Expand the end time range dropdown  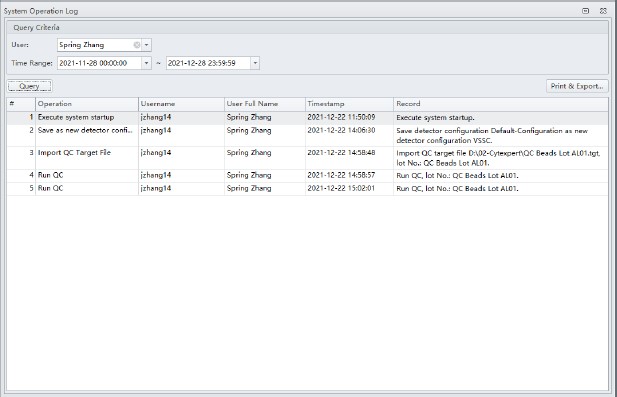tap(255, 63)
